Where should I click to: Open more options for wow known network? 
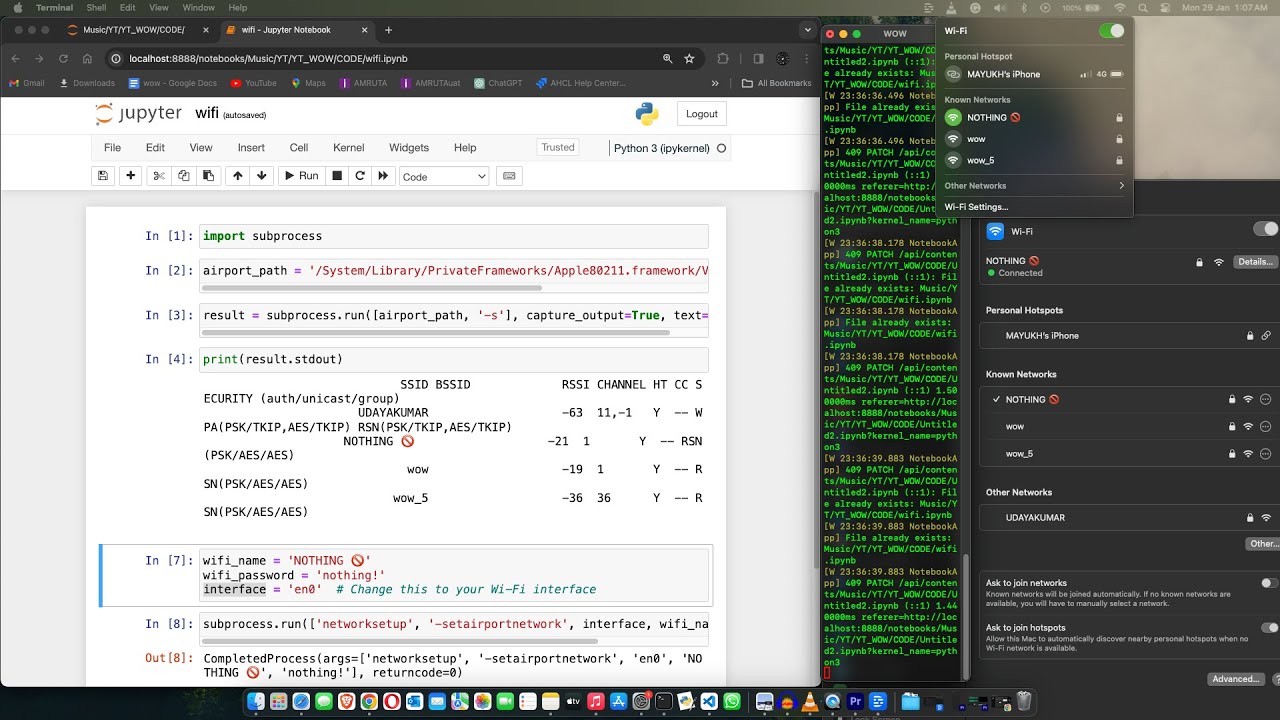click(x=1265, y=426)
